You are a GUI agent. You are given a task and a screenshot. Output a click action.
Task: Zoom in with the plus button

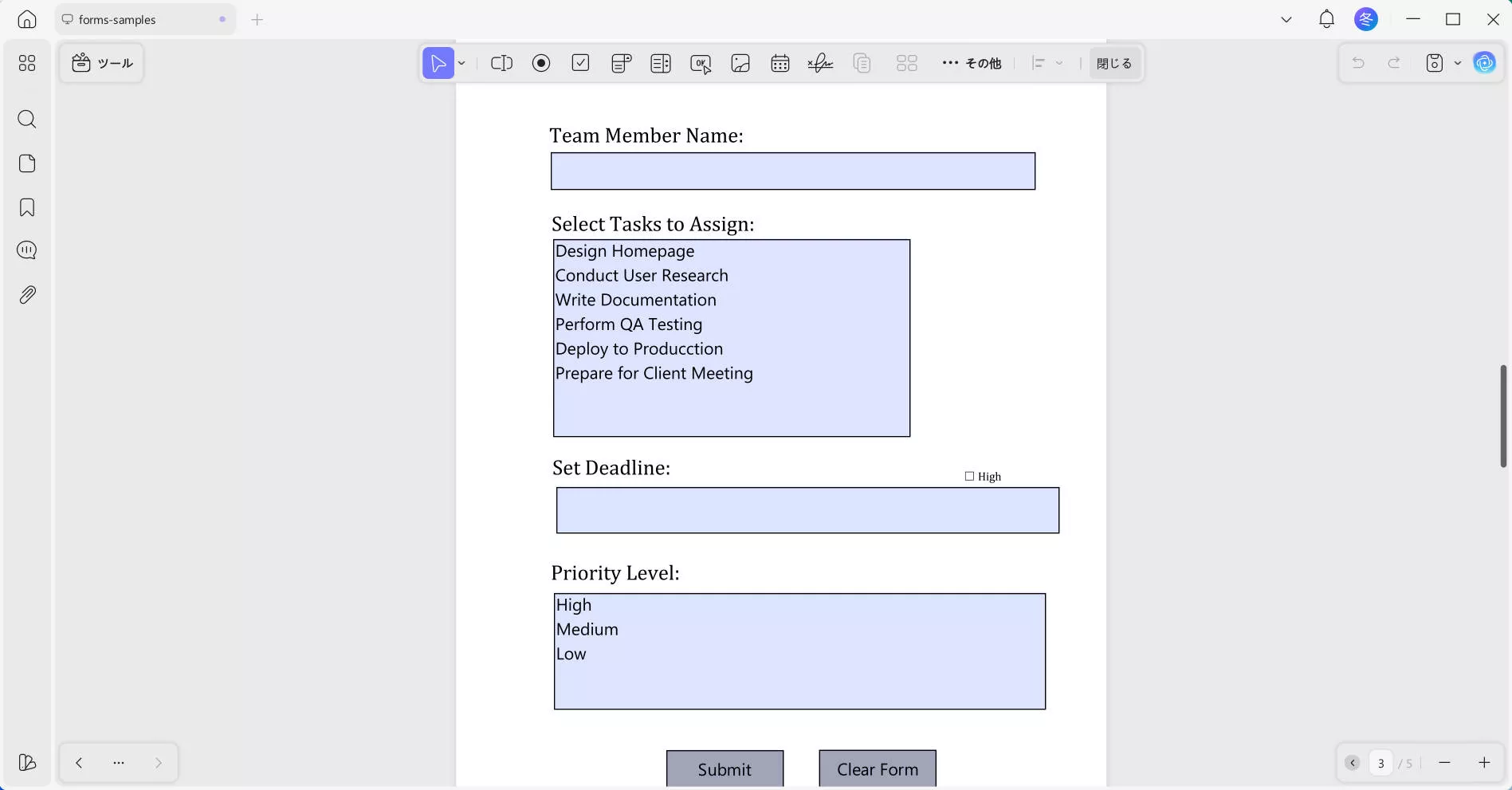(x=1484, y=763)
